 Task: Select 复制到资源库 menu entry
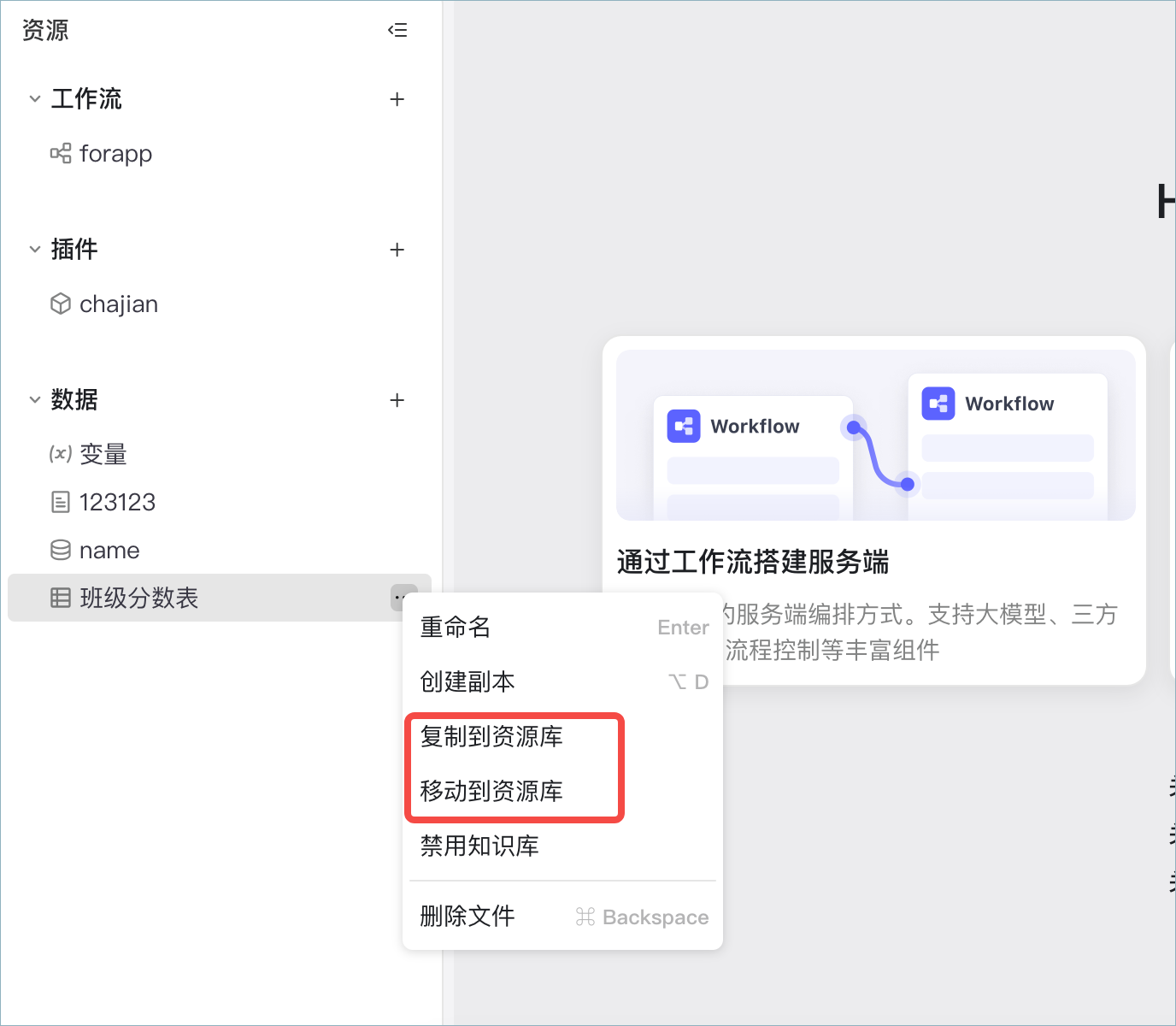coord(514,737)
